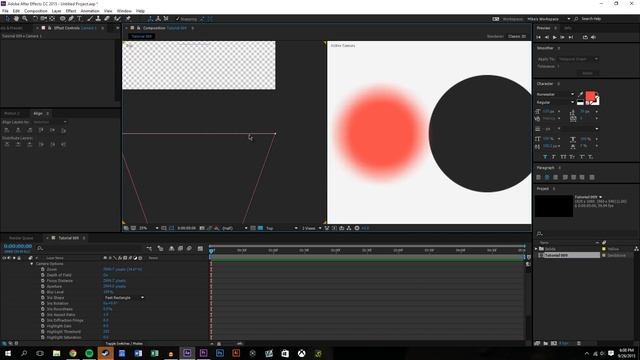Select the Pen tool

[71, 19]
